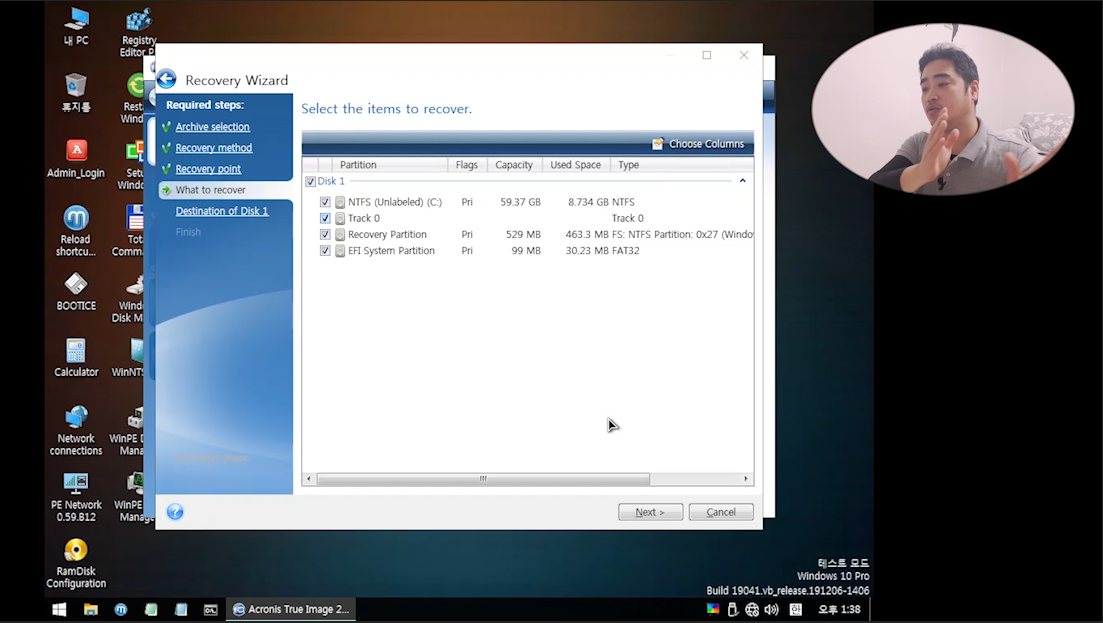
Task: Click the taskbar clock showing 1:38
Action: coord(839,610)
